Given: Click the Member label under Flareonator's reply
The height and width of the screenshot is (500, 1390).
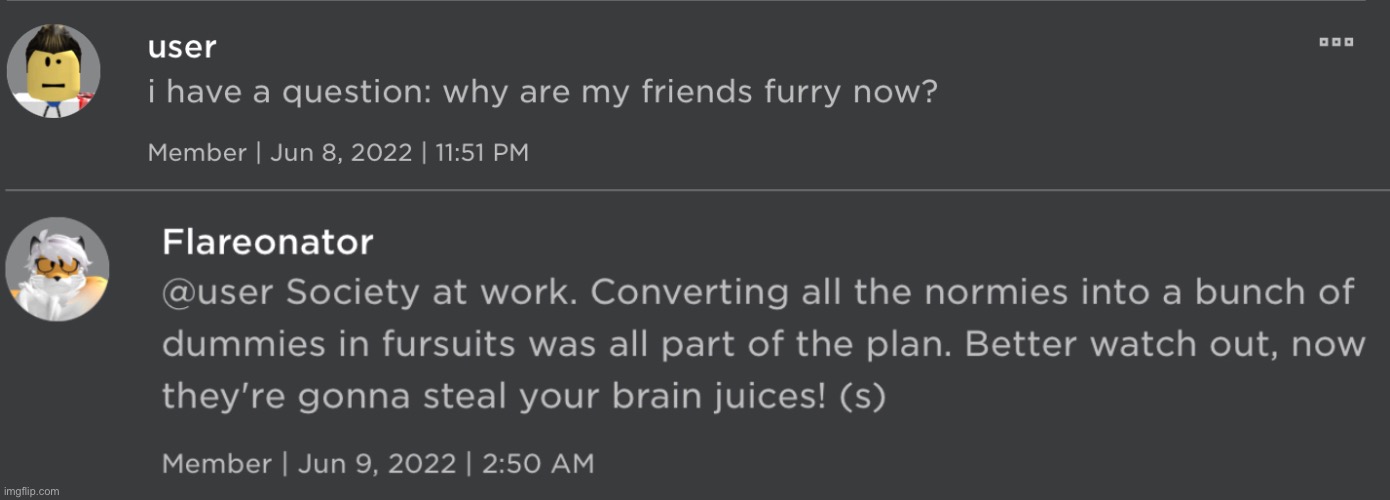Looking at the screenshot, I should coord(216,464).
